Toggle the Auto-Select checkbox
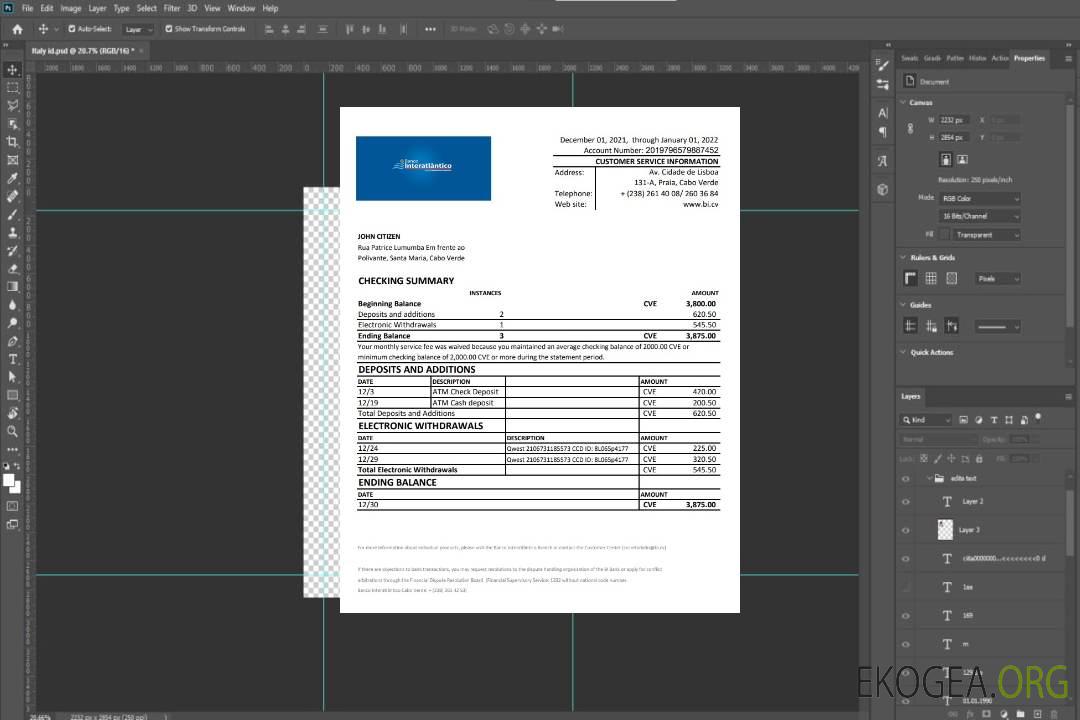 pyautogui.click(x=72, y=29)
